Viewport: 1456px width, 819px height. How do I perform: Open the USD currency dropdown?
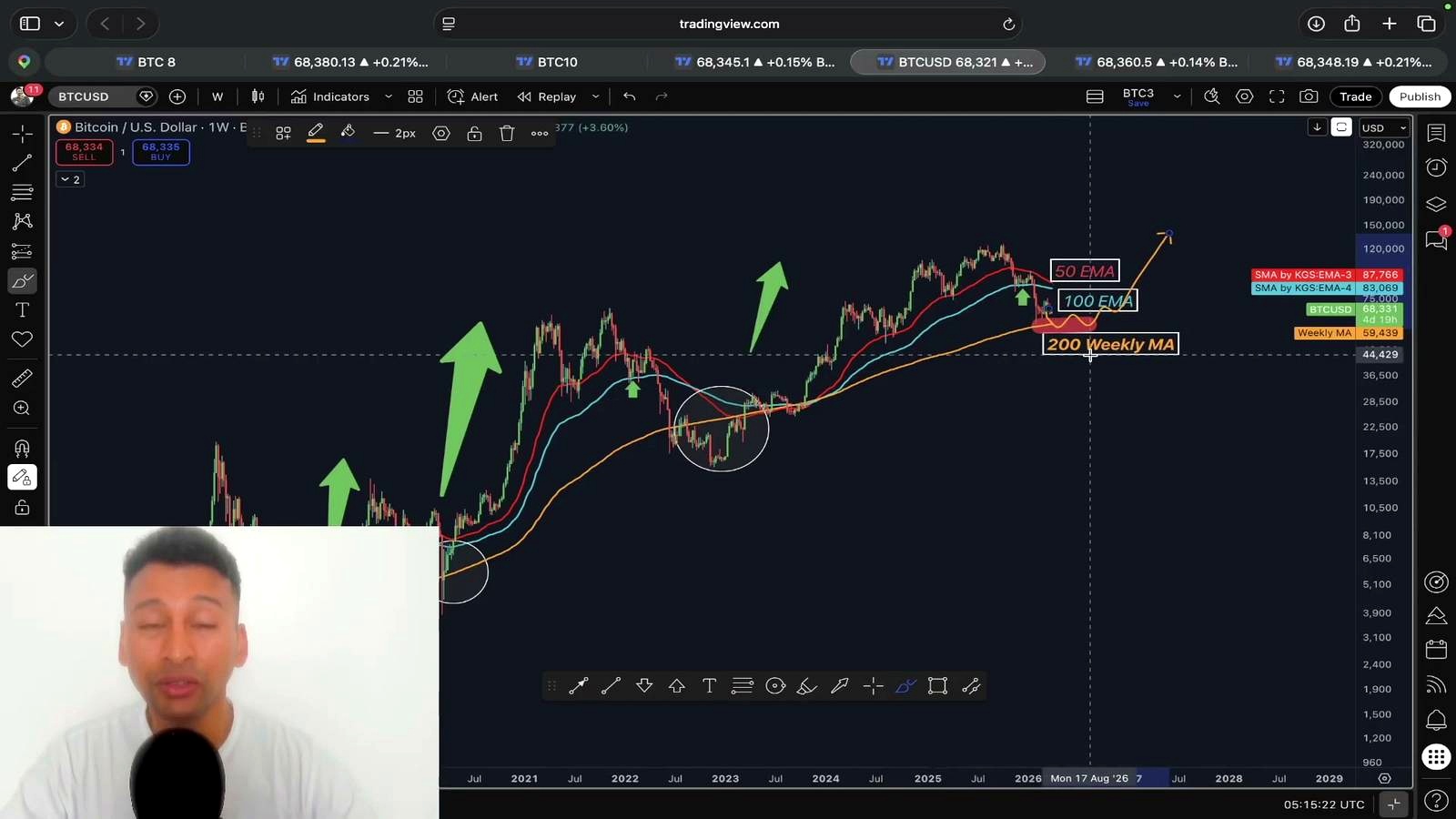click(1384, 128)
